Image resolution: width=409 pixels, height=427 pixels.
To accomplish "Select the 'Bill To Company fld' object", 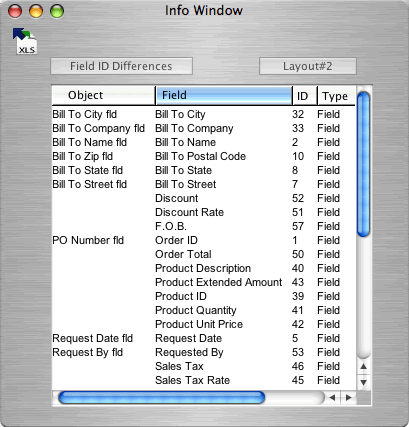I will [x=99, y=128].
